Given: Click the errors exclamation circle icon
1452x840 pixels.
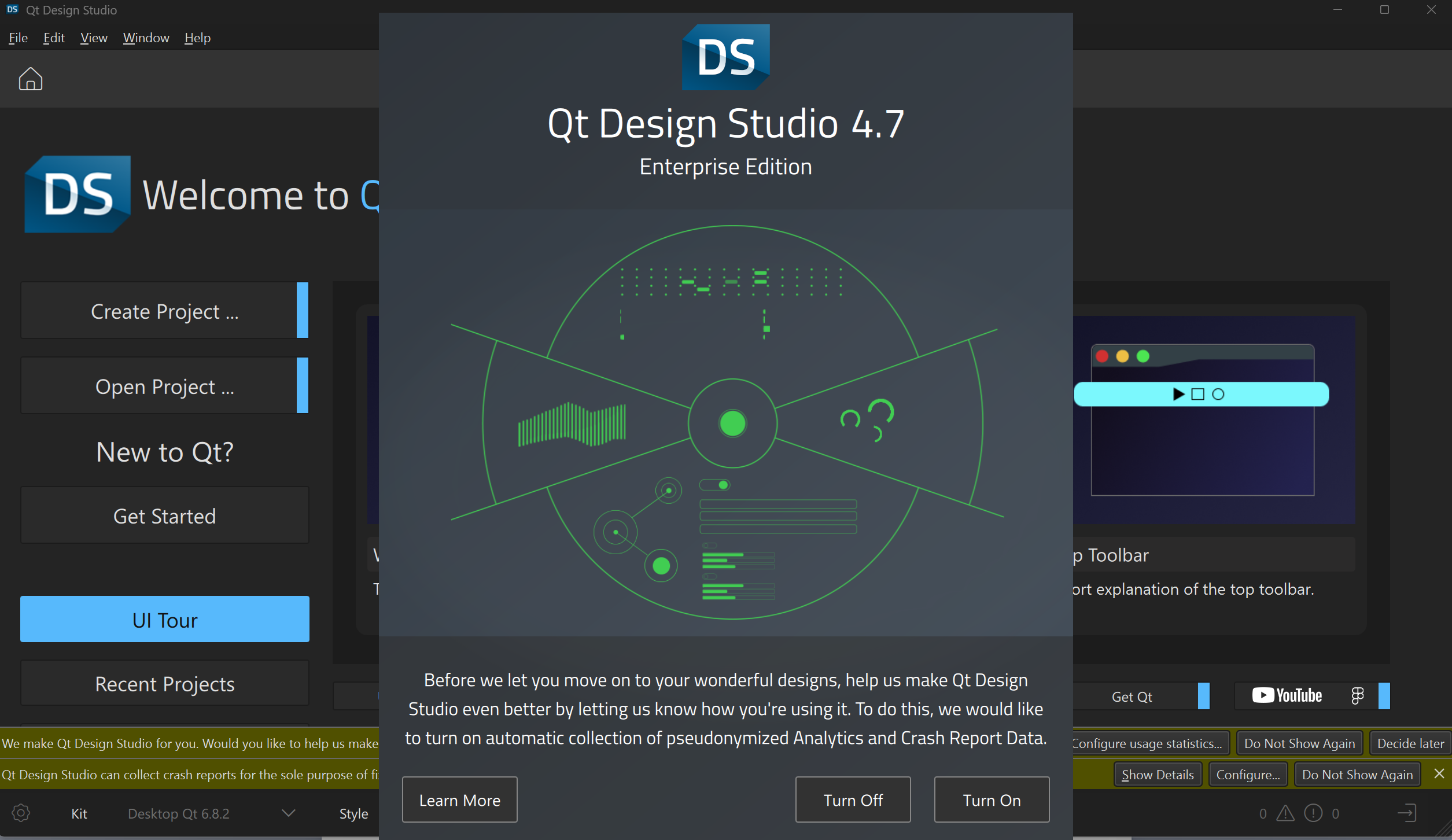Looking at the screenshot, I should [1313, 813].
